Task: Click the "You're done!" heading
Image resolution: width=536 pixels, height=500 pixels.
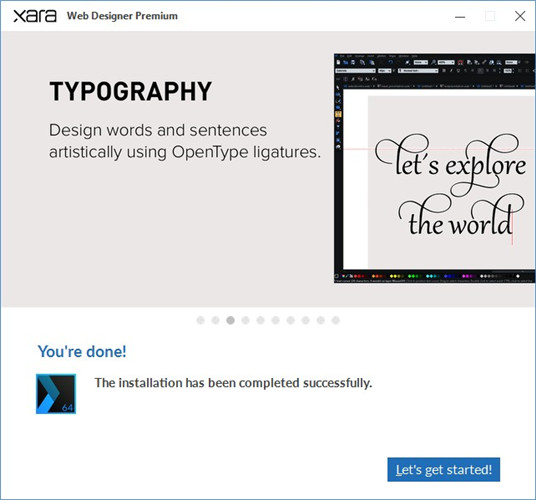Action: point(82,351)
